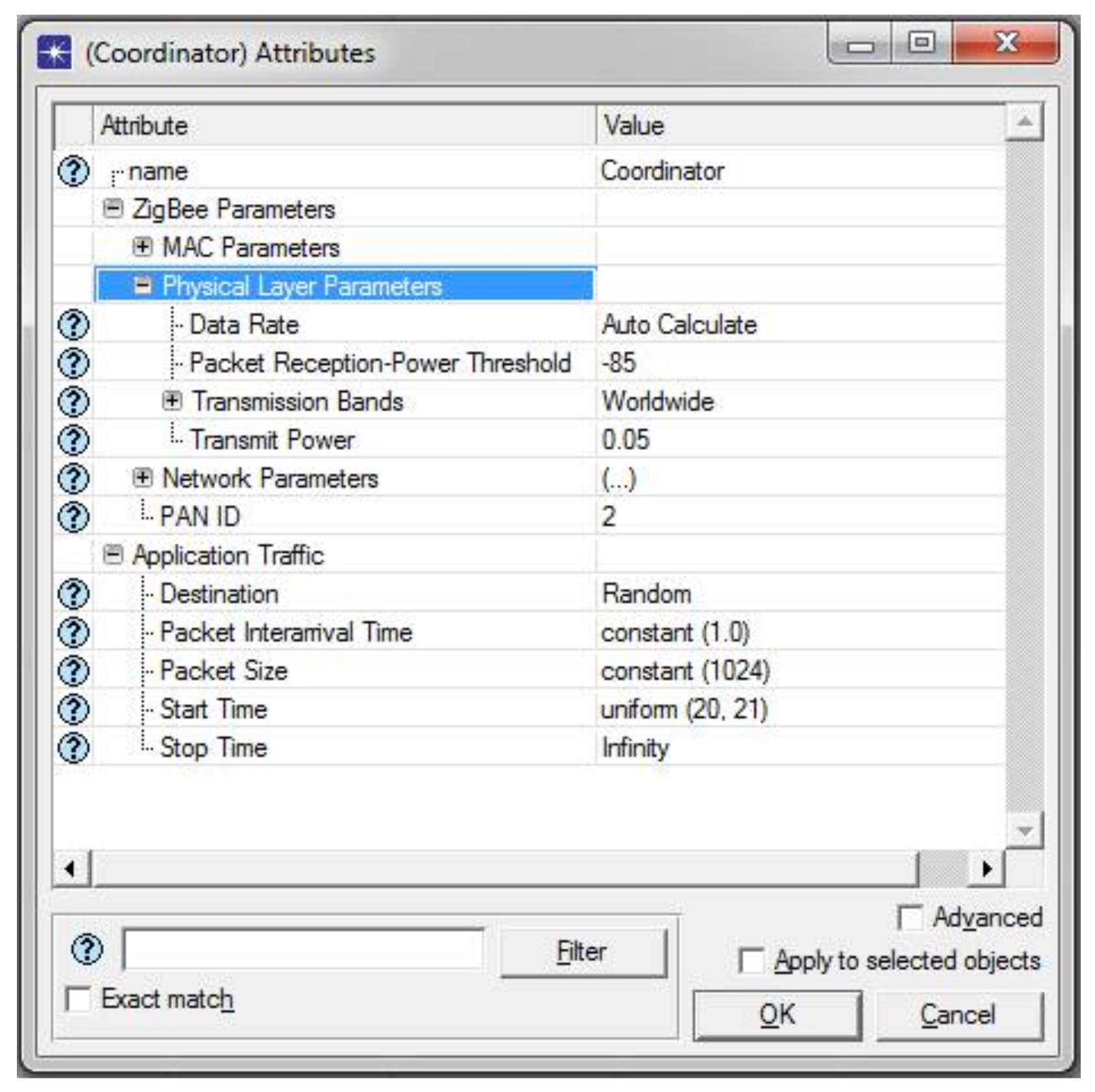Viewport: 1095px width, 1092px height.
Task: Click the horizontal scrollbar right arrow
Action: coord(986,868)
